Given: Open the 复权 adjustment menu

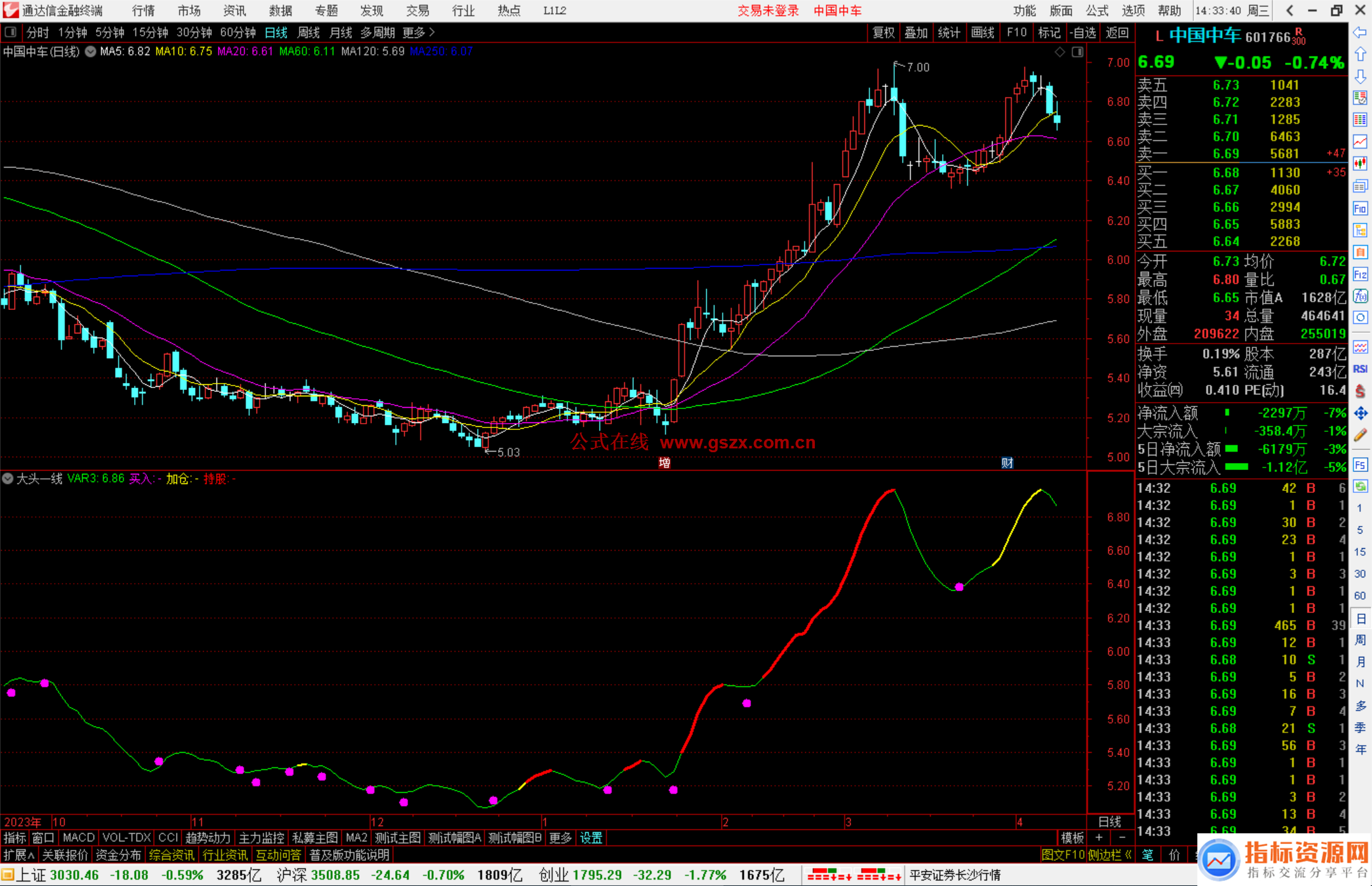Looking at the screenshot, I should pyautogui.click(x=884, y=32).
